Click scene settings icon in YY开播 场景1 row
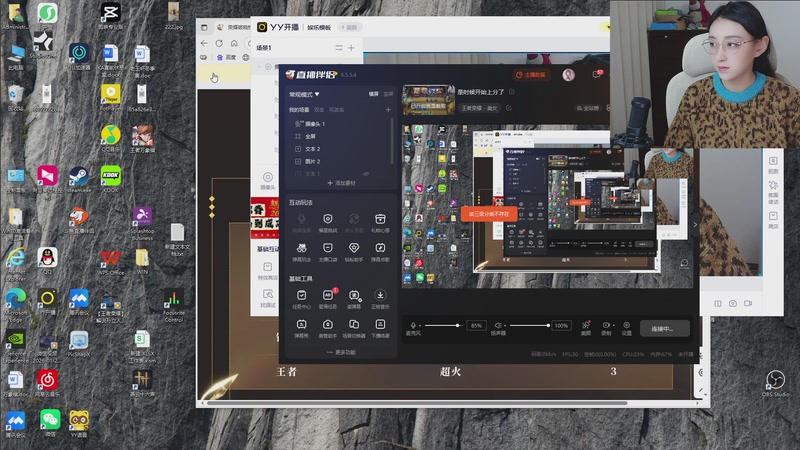The height and width of the screenshot is (450, 800). click(x=339, y=48)
